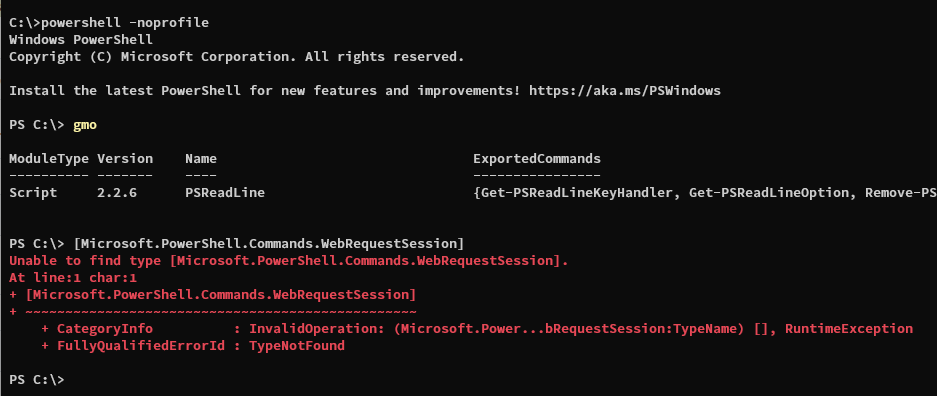Click the 'At line:1 char:1' error text
Image resolution: width=937 pixels, height=396 pixels.
pyautogui.click(x=73, y=278)
